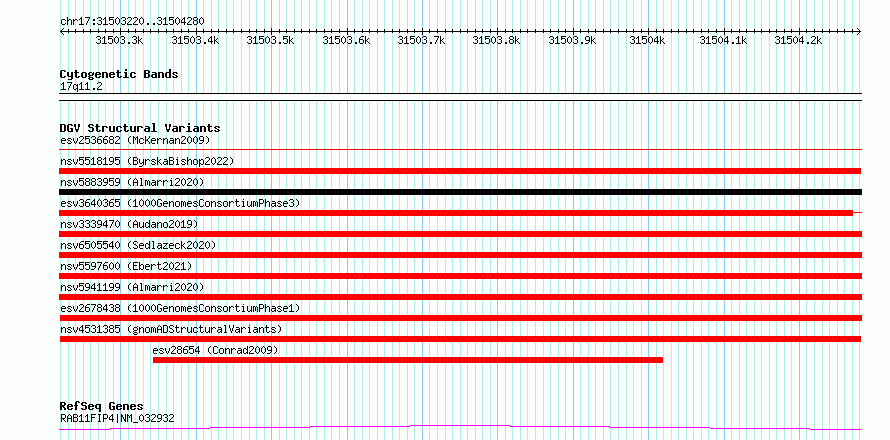
Task: Click the 31503.6k ruler label
Action: tap(346, 40)
